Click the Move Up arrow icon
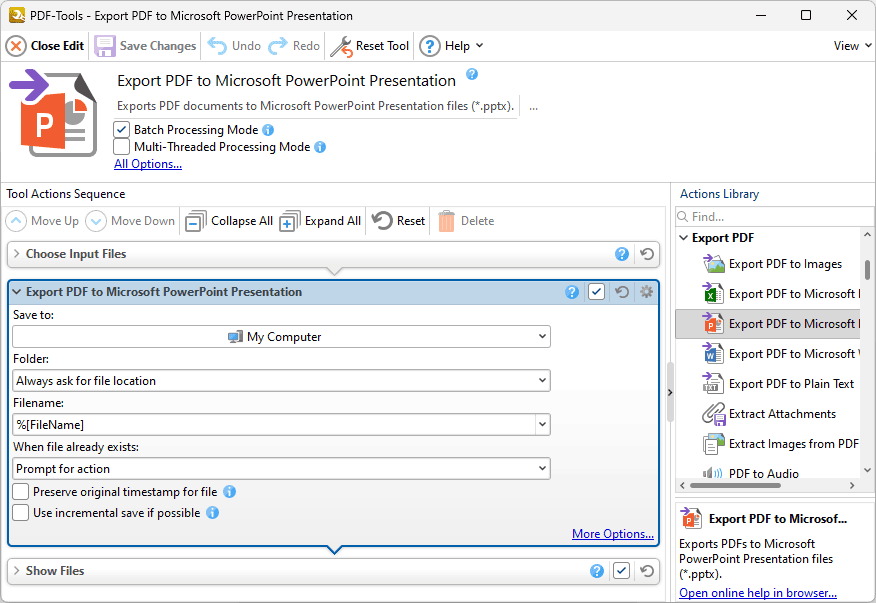 pos(16,221)
